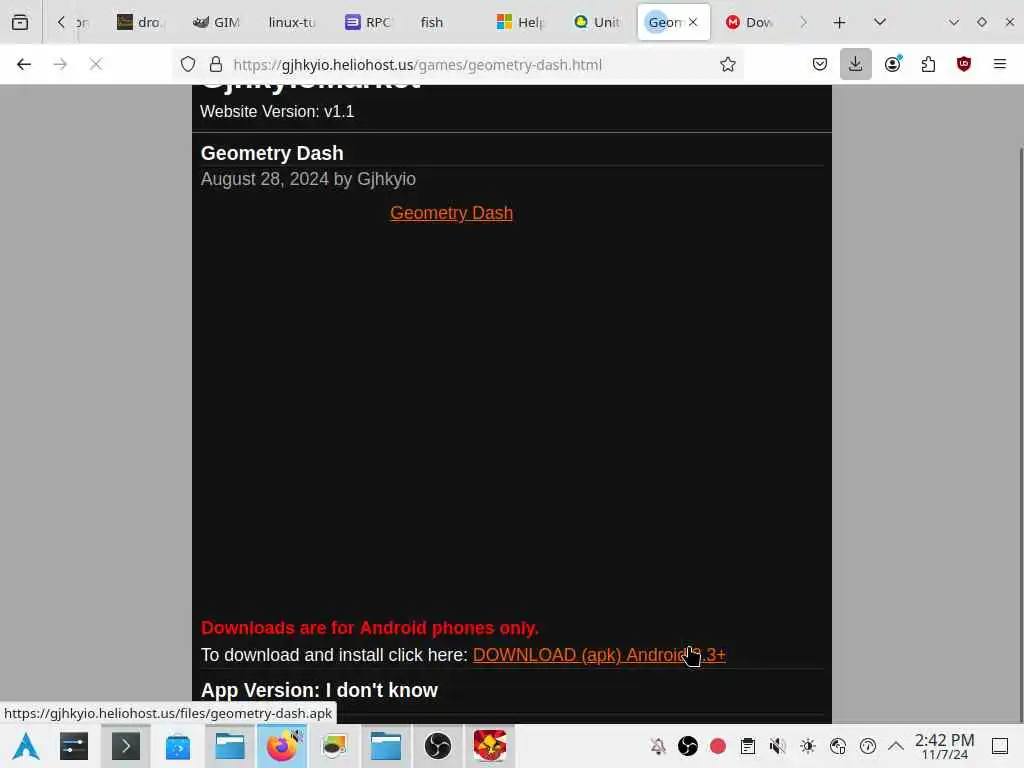Expand hidden system tray icons arrow
The height and width of the screenshot is (768, 1024).
coord(896,746)
